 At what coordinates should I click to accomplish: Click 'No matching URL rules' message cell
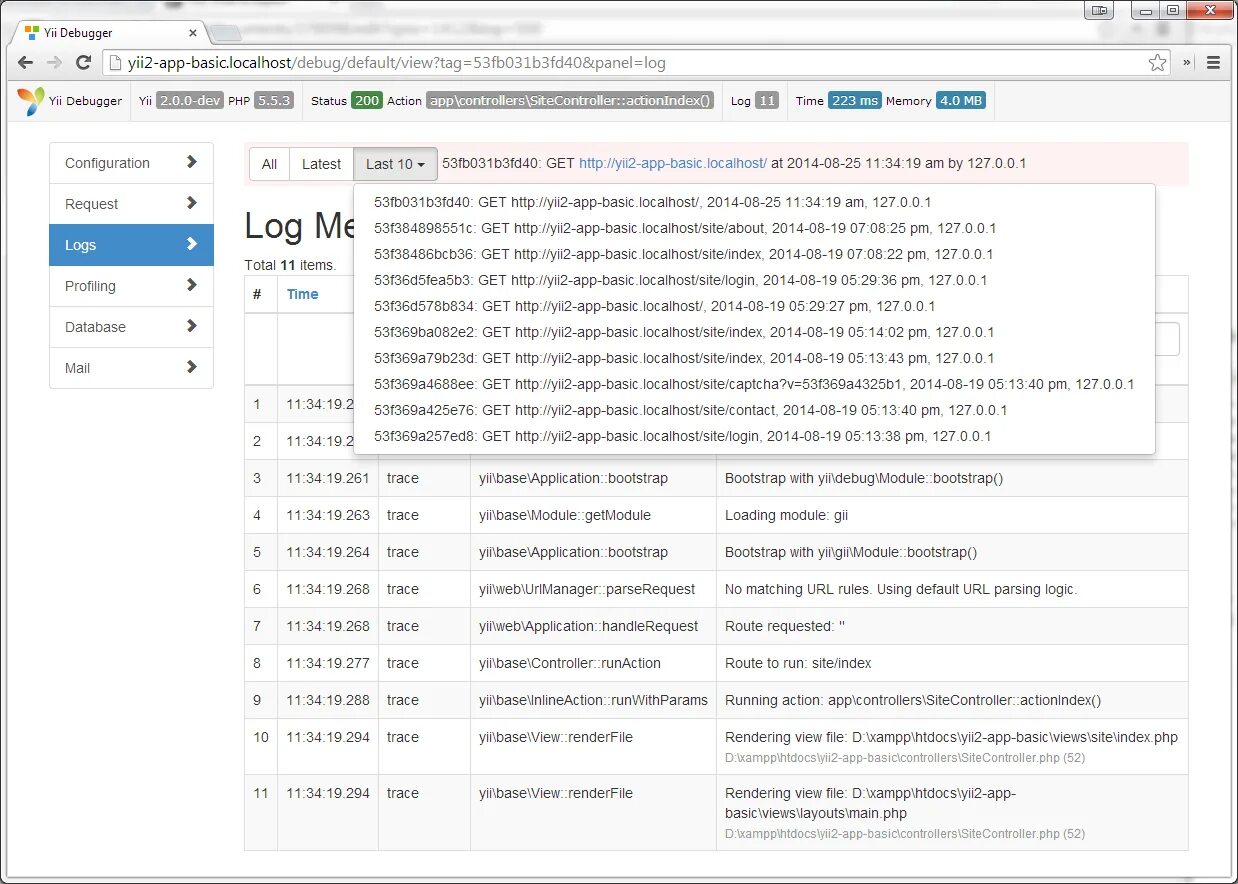[x=952, y=589]
